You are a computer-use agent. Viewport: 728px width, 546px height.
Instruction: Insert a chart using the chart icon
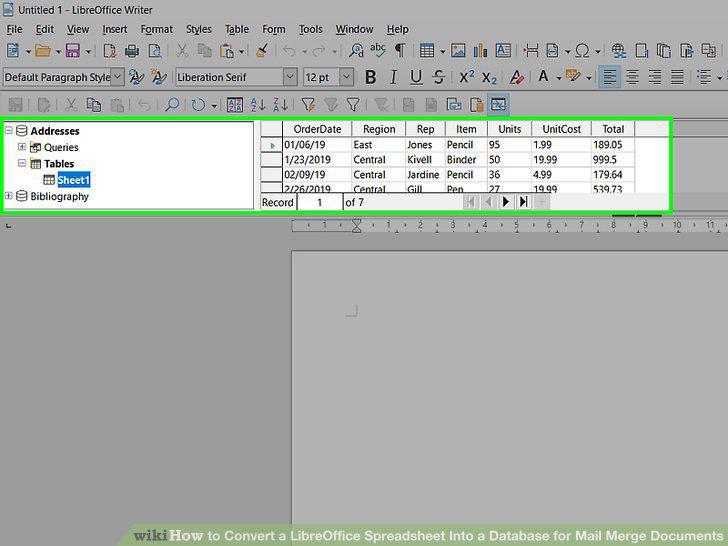click(x=480, y=51)
